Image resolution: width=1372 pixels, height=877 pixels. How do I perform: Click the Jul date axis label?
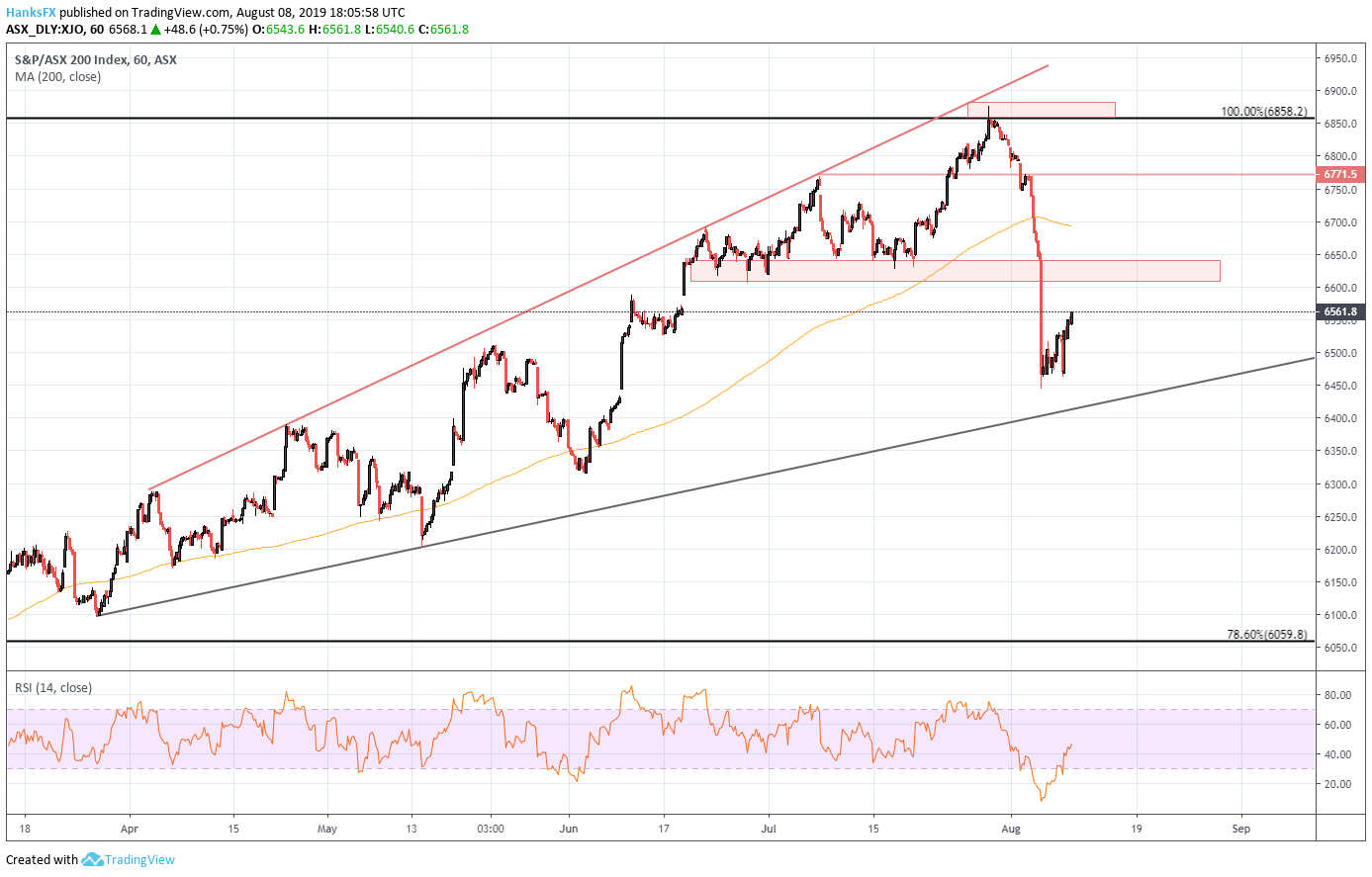(x=769, y=829)
